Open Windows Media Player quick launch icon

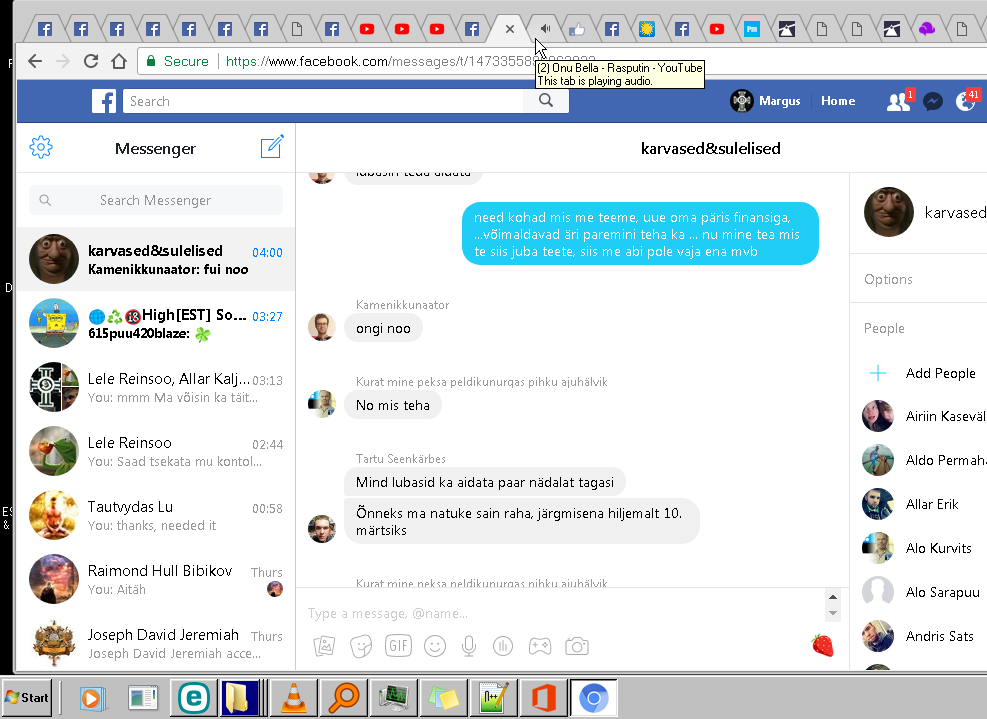point(93,698)
